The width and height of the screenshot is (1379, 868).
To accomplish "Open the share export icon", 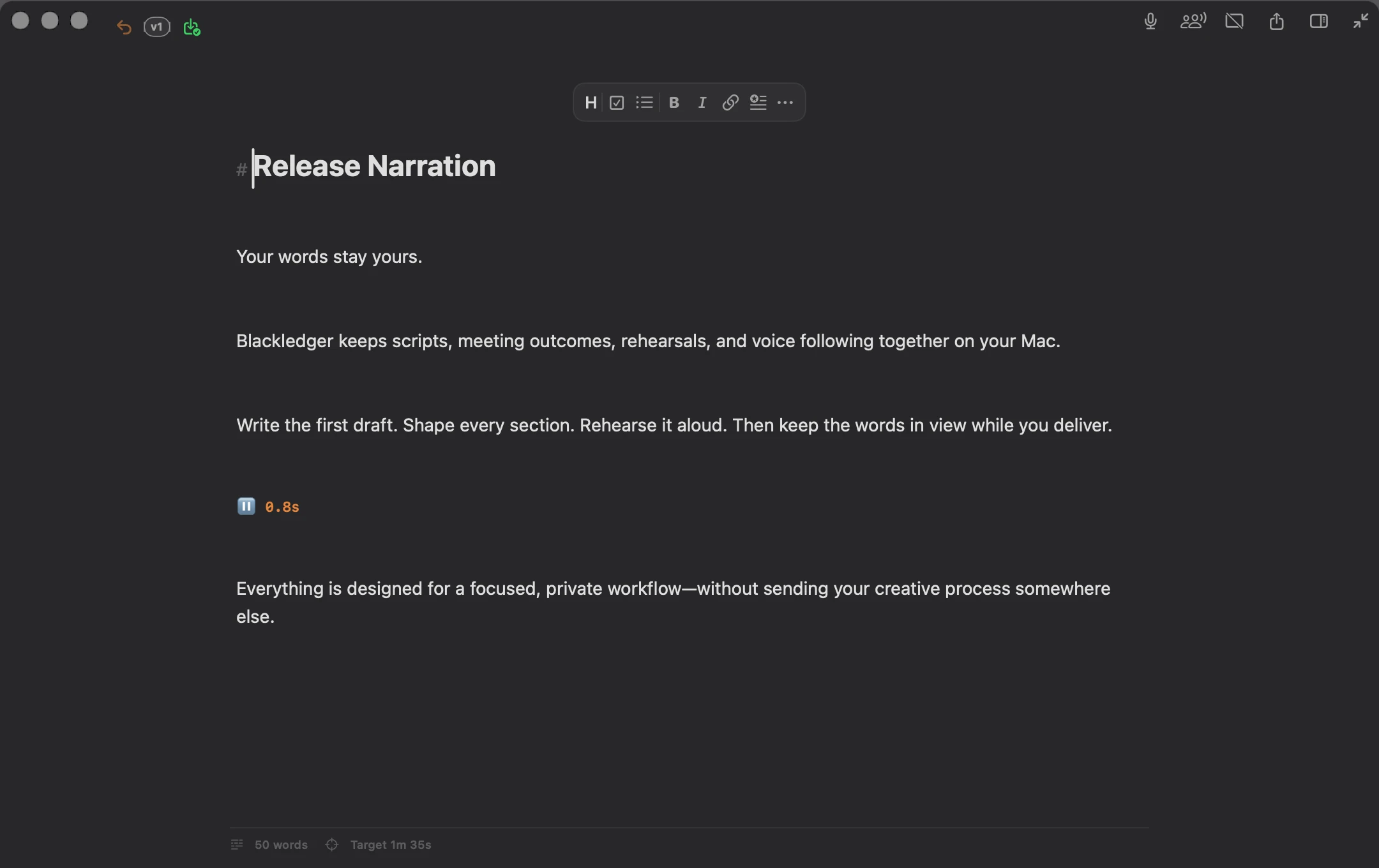I will coord(1276,21).
